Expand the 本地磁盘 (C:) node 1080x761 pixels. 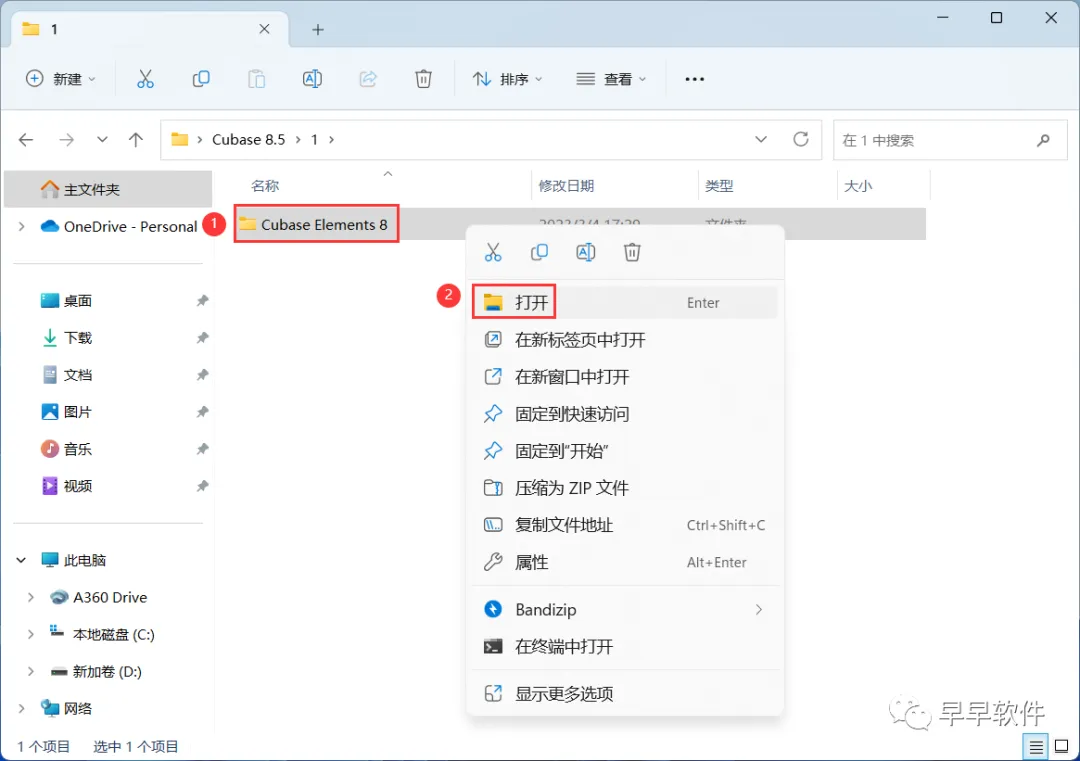[x=31, y=634]
